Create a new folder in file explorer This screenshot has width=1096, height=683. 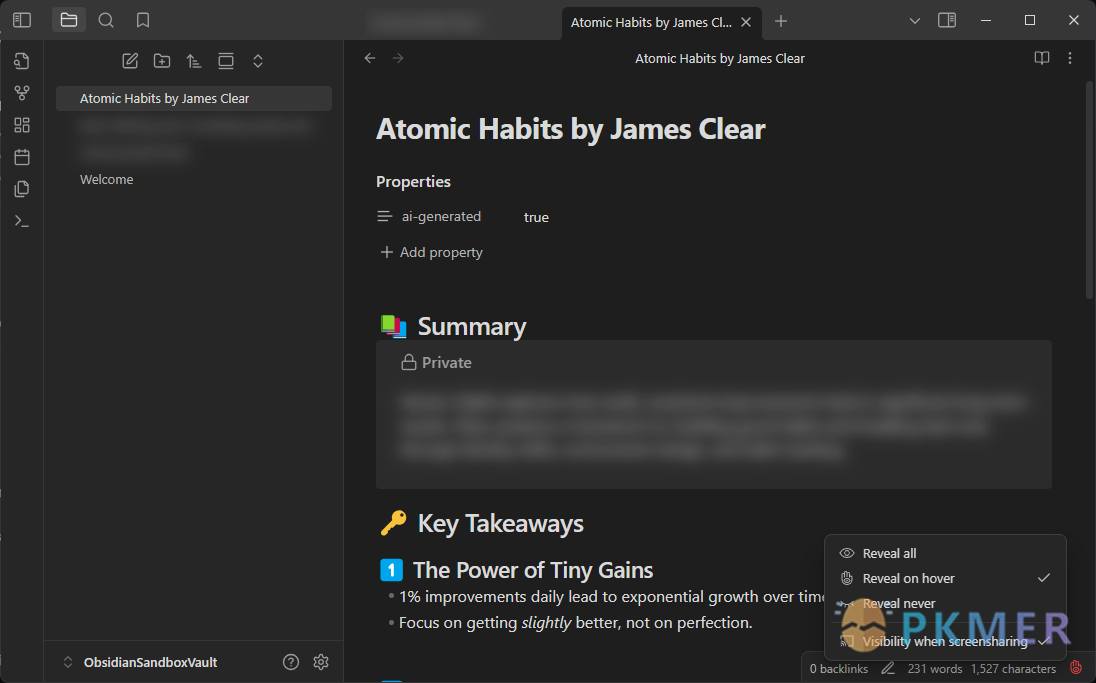pyautogui.click(x=161, y=61)
